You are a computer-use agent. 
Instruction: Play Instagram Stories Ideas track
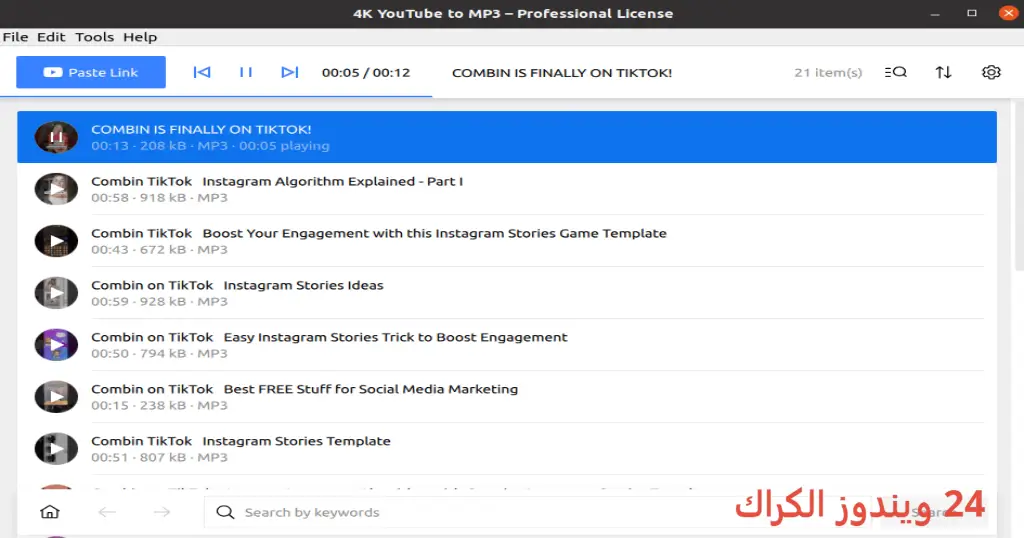pyautogui.click(x=56, y=293)
